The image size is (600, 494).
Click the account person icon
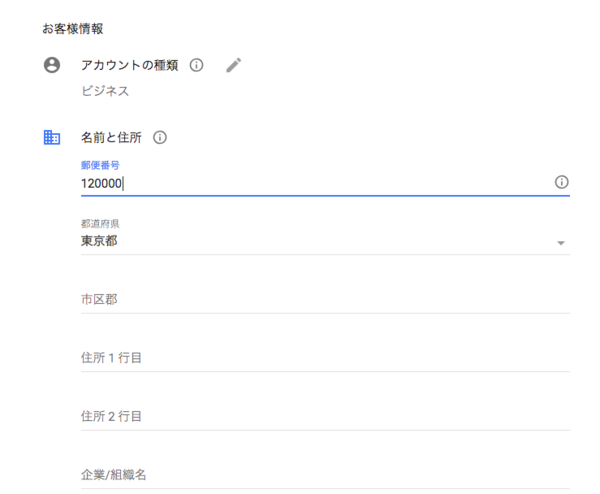coord(52,65)
